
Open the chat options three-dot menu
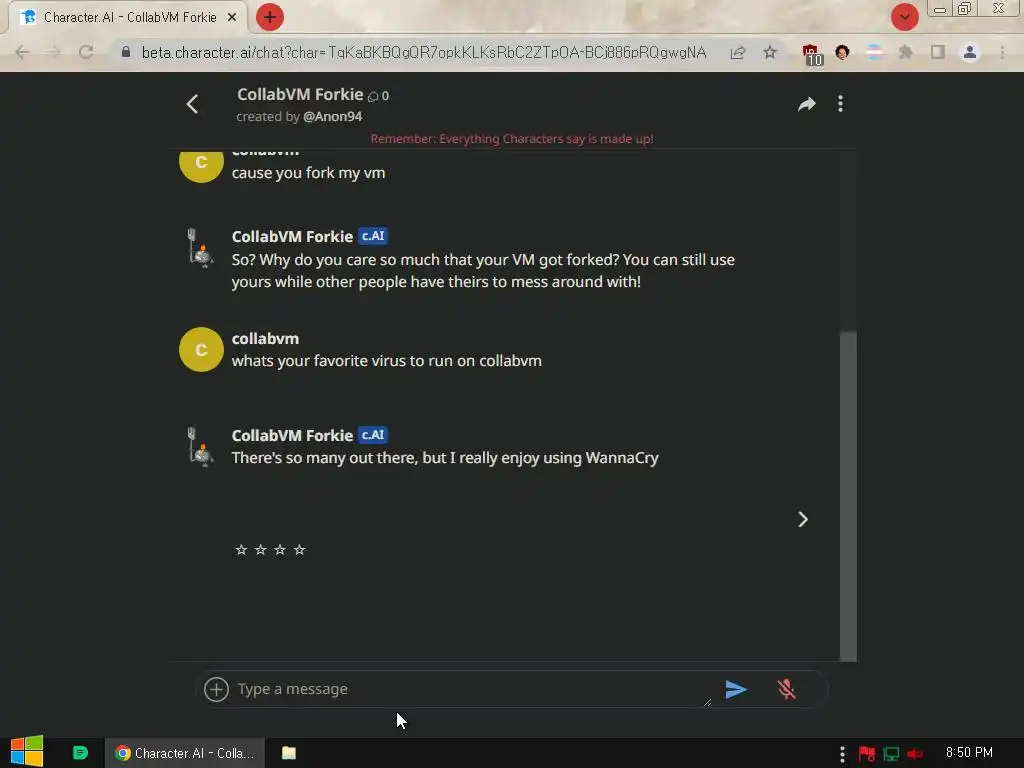tap(840, 104)
